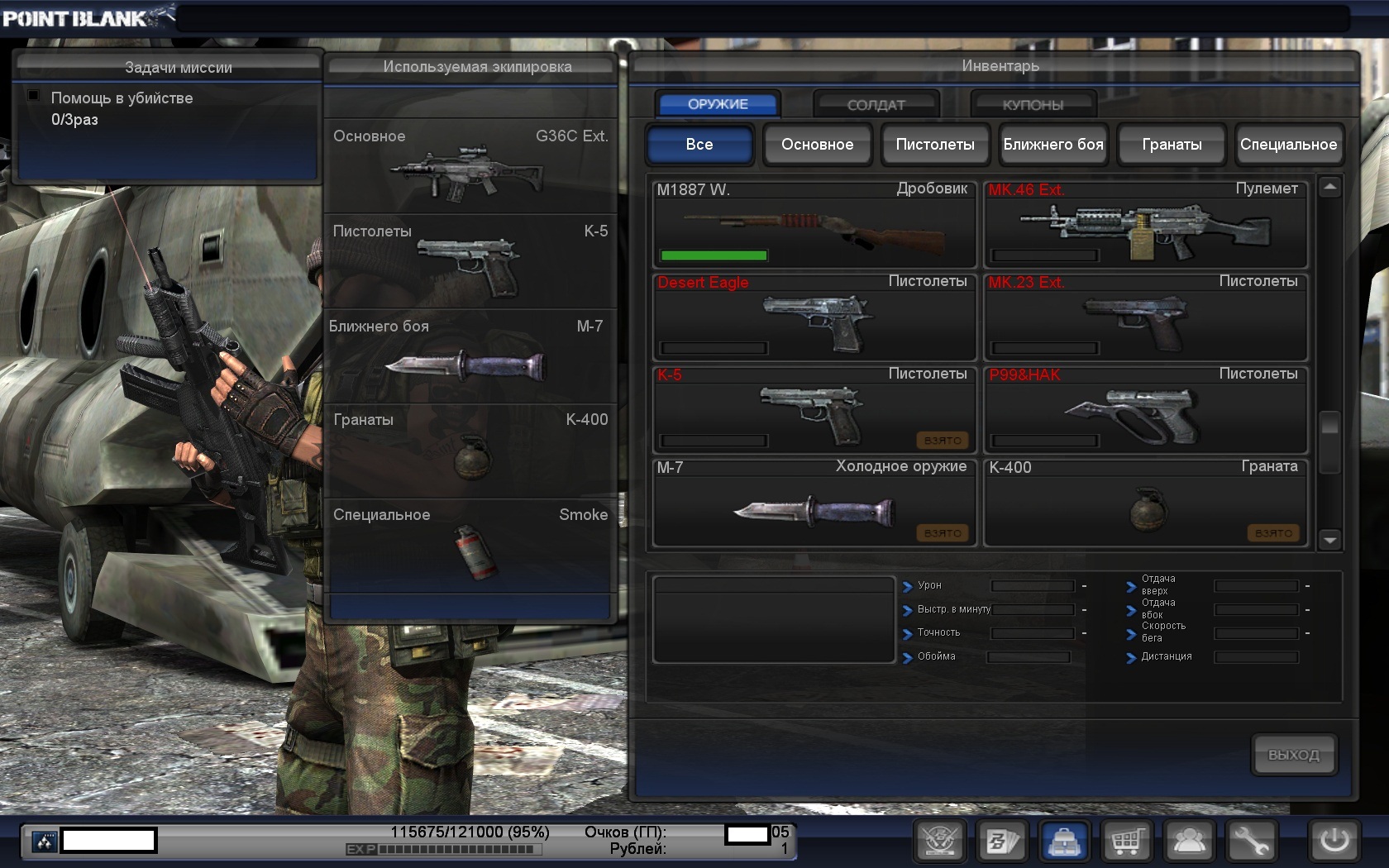Filter inventory by Гранаты

click(1171, 145)
